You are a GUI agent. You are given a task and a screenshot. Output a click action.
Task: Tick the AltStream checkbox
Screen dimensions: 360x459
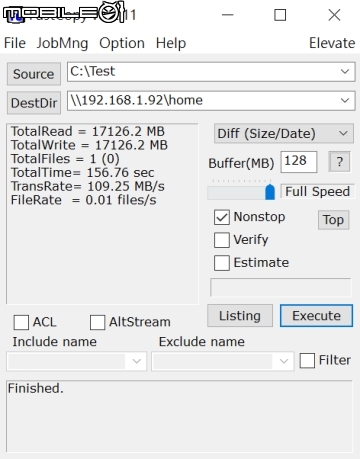coord(98,322)
